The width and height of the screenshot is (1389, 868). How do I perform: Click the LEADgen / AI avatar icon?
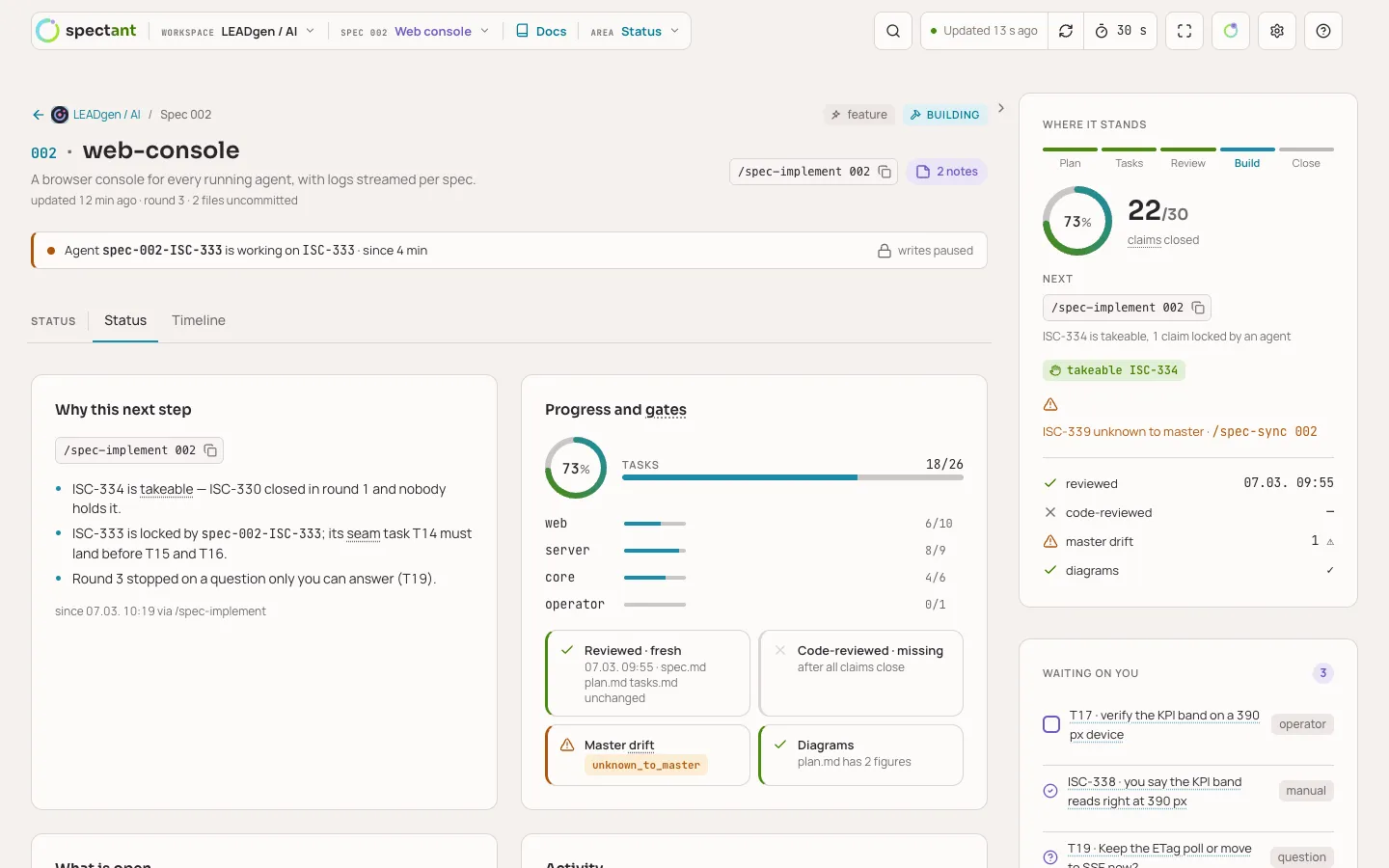pyautogui.click(x=60, y=115)
